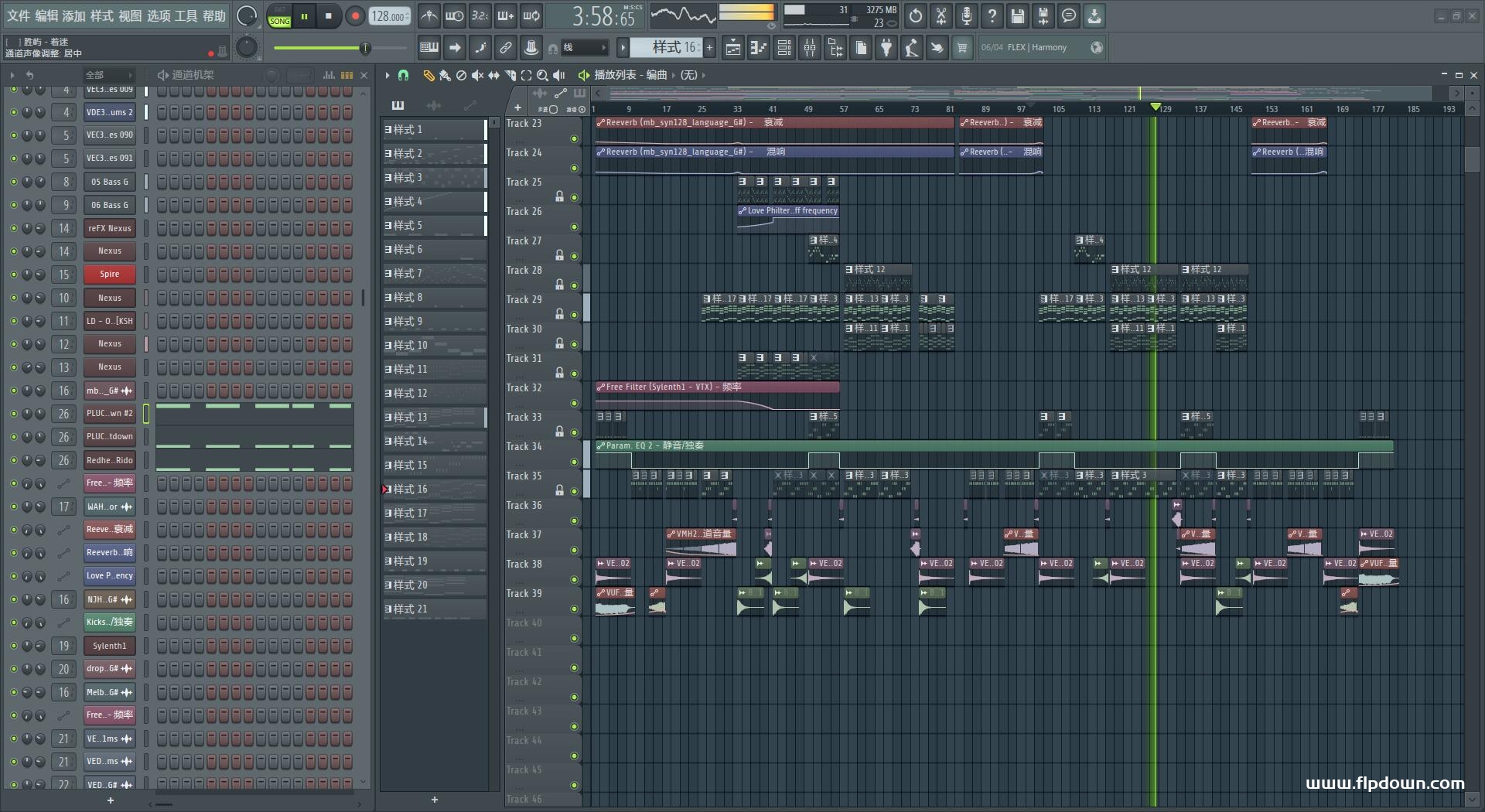1485x812 pixels.
Task: Open the 文件 menu
Action: coord(19,16)
